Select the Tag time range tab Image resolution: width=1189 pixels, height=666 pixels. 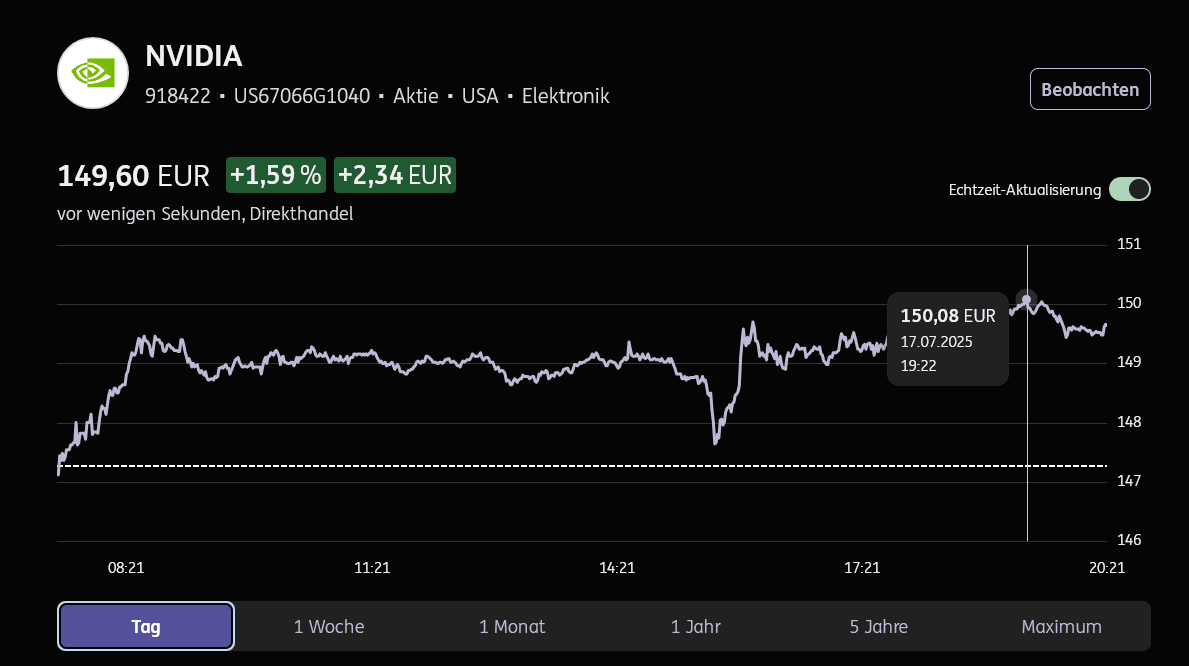[146, 627]
